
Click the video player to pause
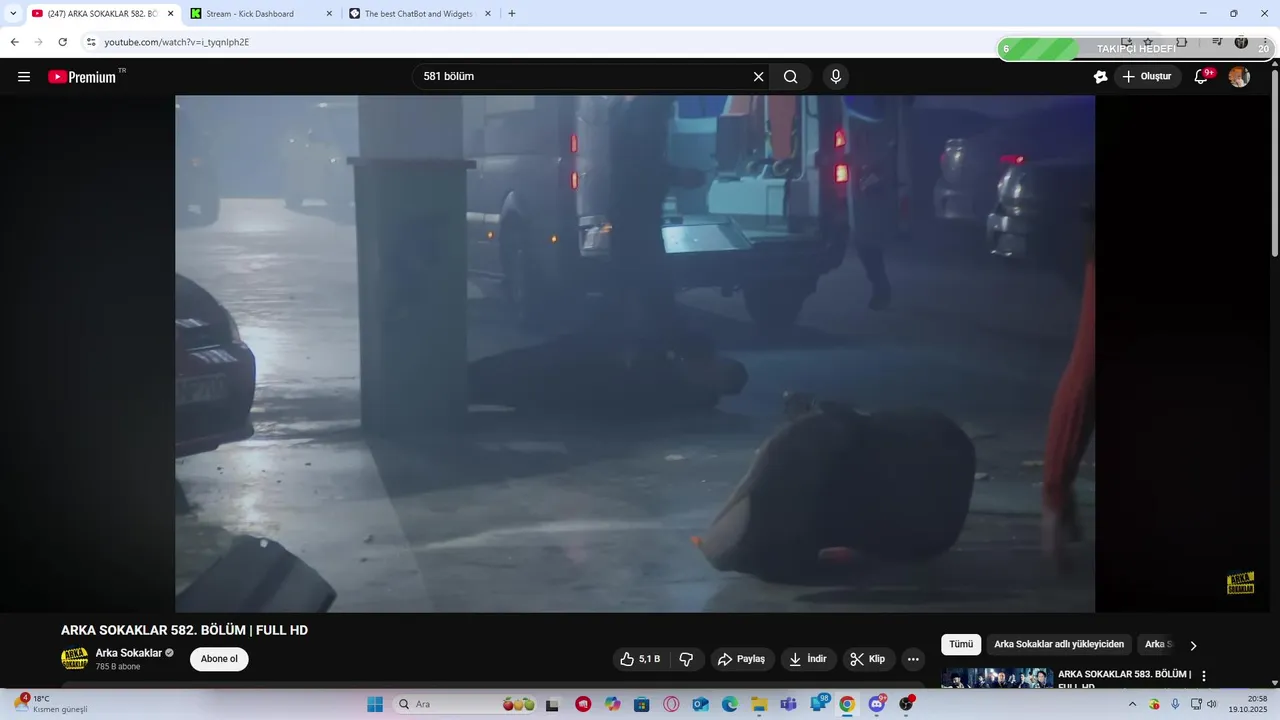point(635,354)
